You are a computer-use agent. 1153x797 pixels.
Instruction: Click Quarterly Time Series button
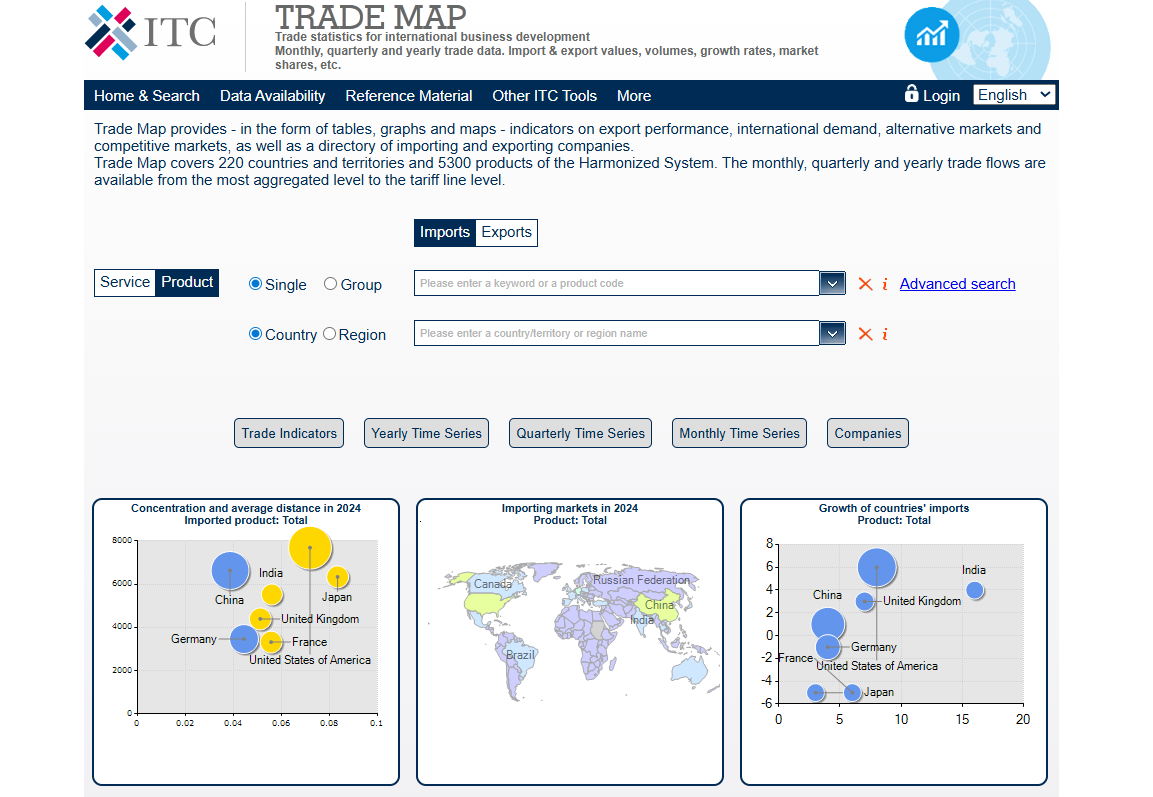pos(580,433)
